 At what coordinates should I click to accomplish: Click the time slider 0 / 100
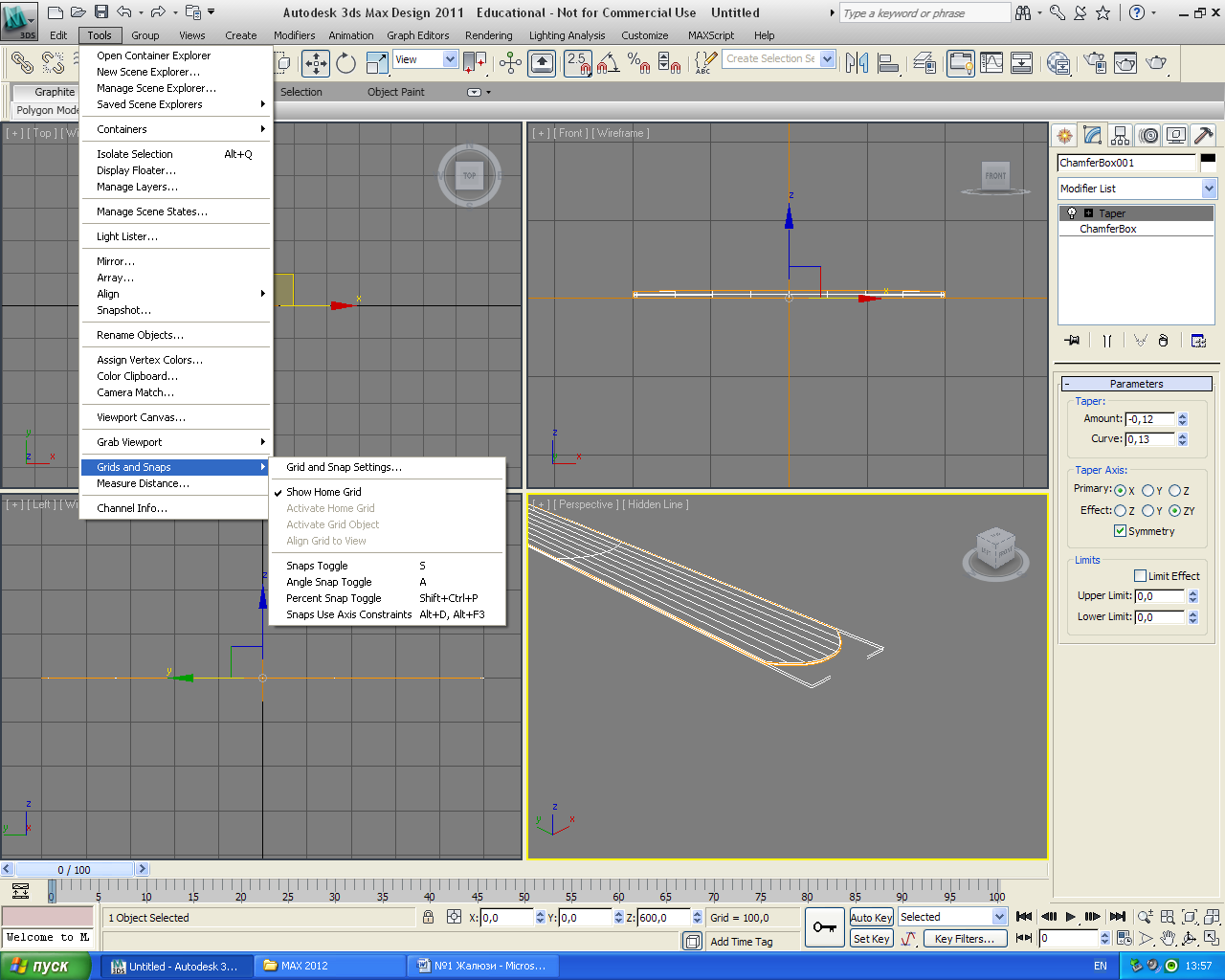[75, 869]
